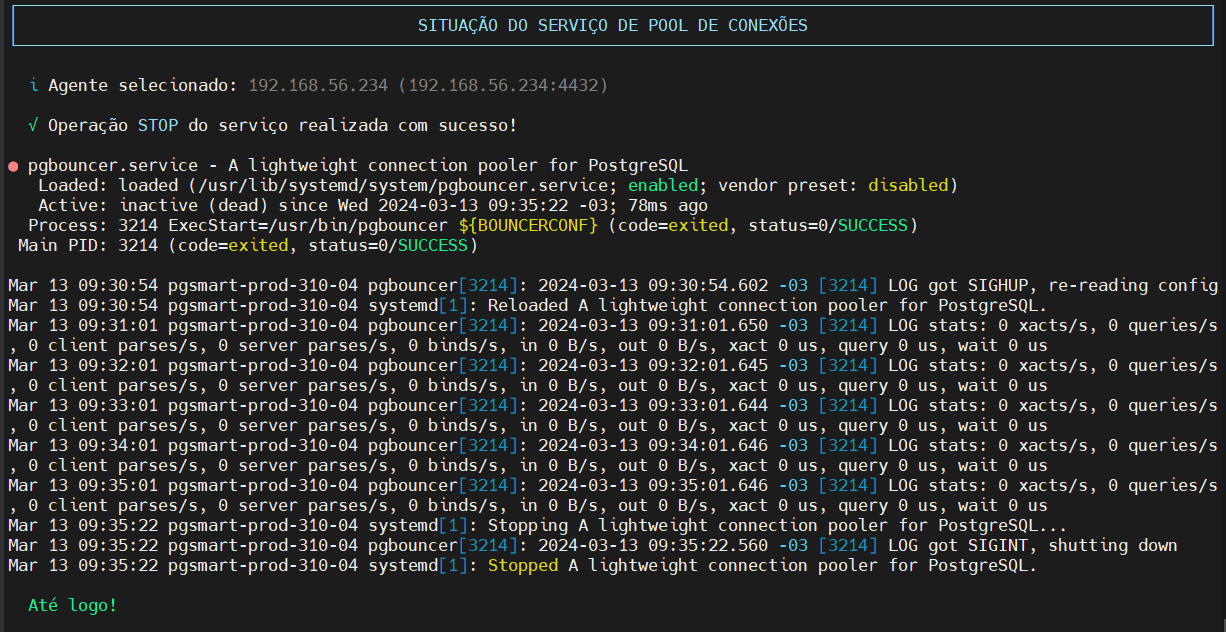Click the green check mark before "Operação"
Image resolution: width=1226 pixels, height=632 pixels.
pyautogui.click(x=33, y=125)
